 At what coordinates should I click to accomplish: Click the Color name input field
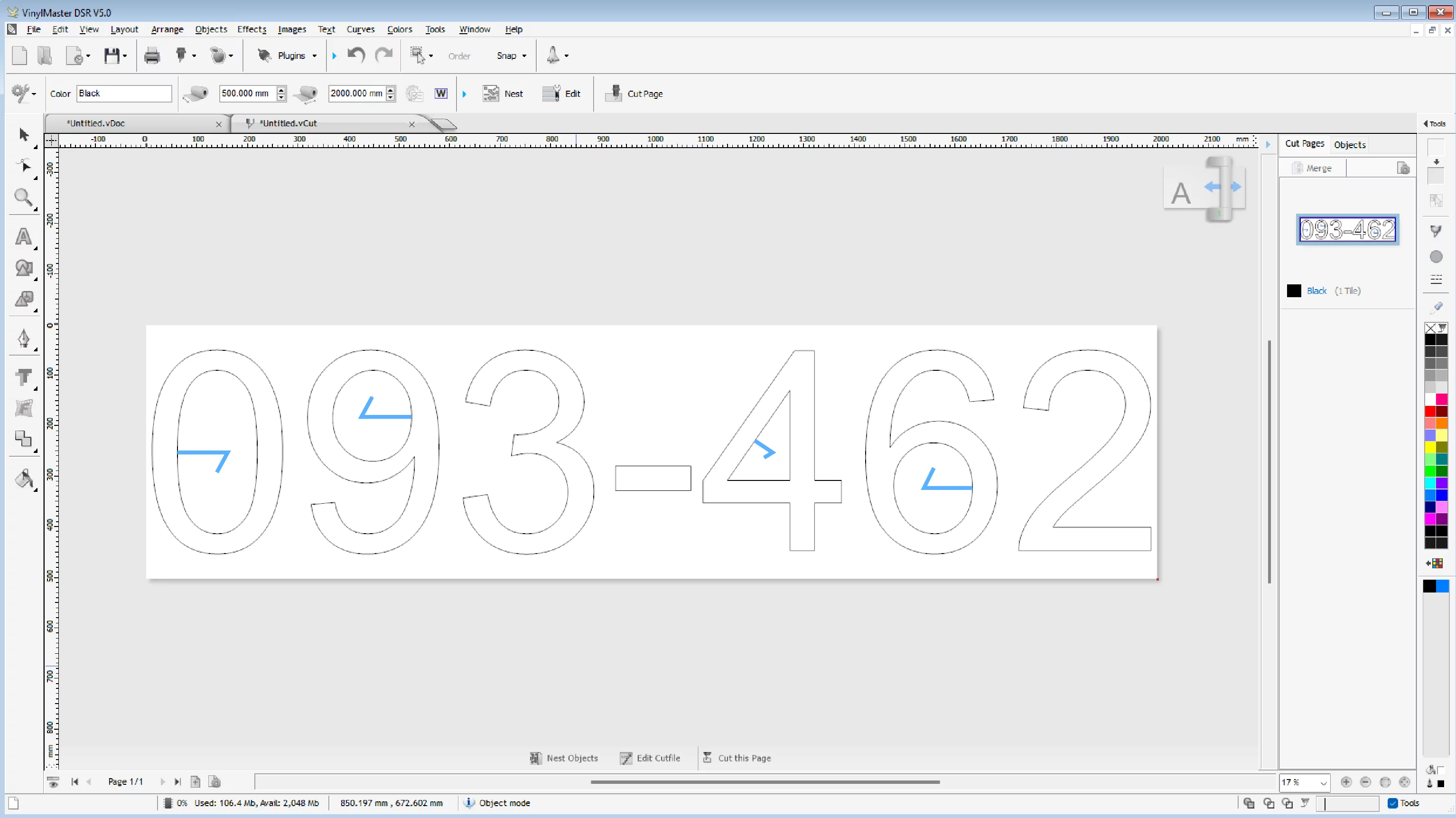(x=124, y=93)
